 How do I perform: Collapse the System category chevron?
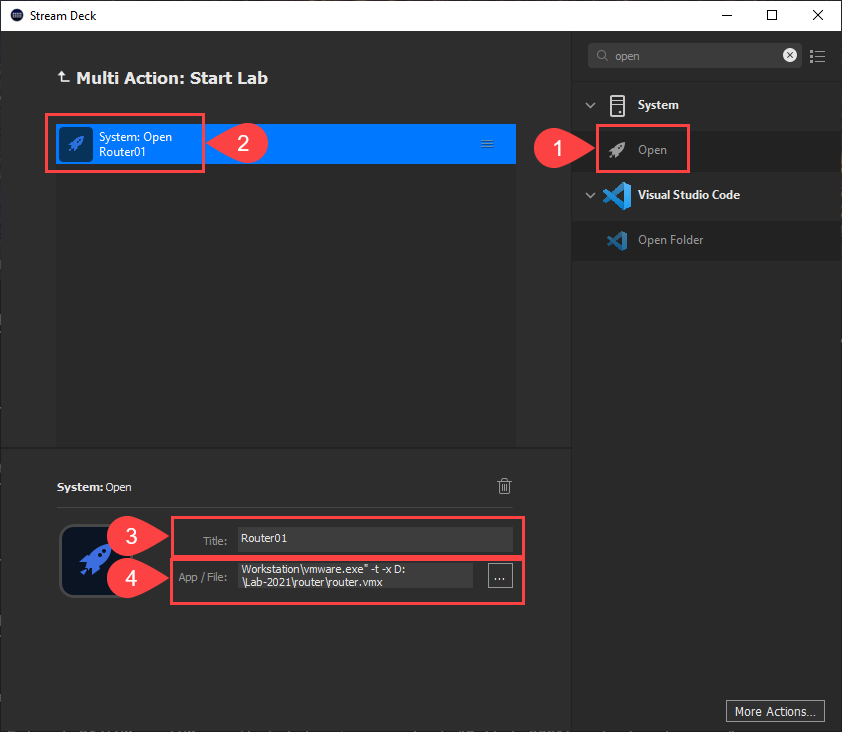pyautogui.click(x=590, y=105)
